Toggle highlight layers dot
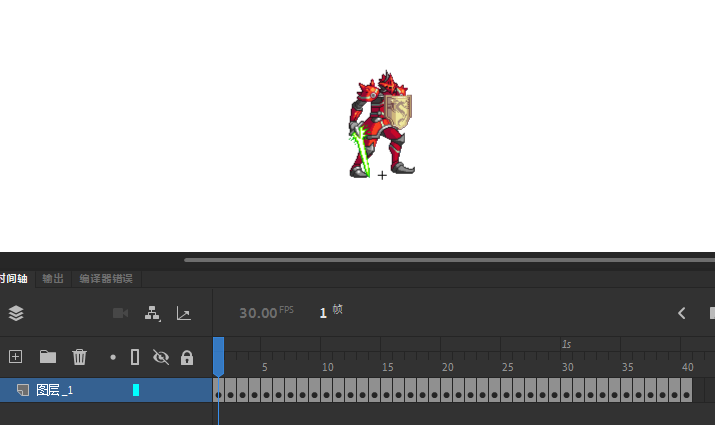Image resolution: width=715 pixels, height=425 pixels. click(113, 357)
